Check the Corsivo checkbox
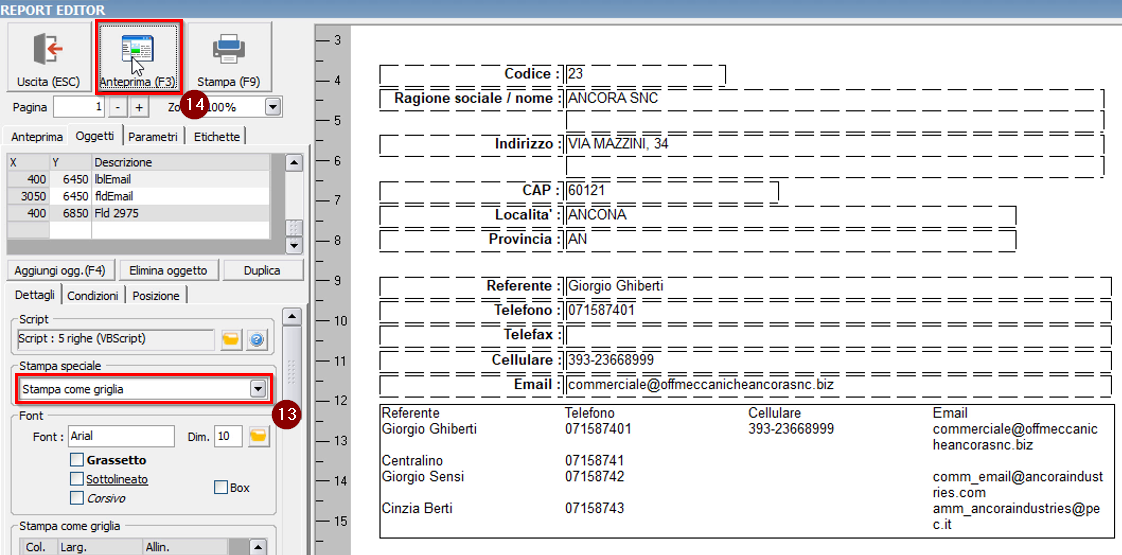The image size is (1122, 555). [77, 498]
